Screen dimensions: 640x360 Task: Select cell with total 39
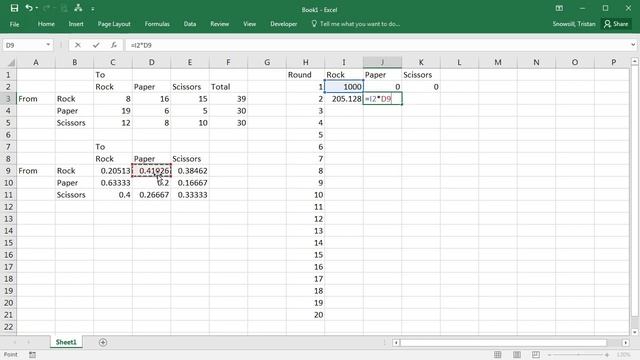pyautogui.click(x=228, y=98)
